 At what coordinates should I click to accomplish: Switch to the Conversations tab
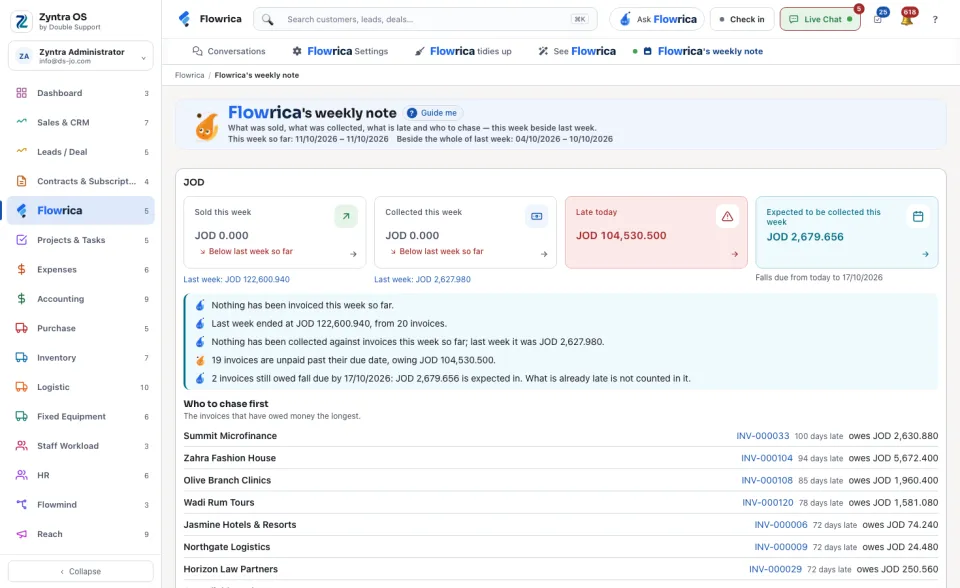point(228,51)
